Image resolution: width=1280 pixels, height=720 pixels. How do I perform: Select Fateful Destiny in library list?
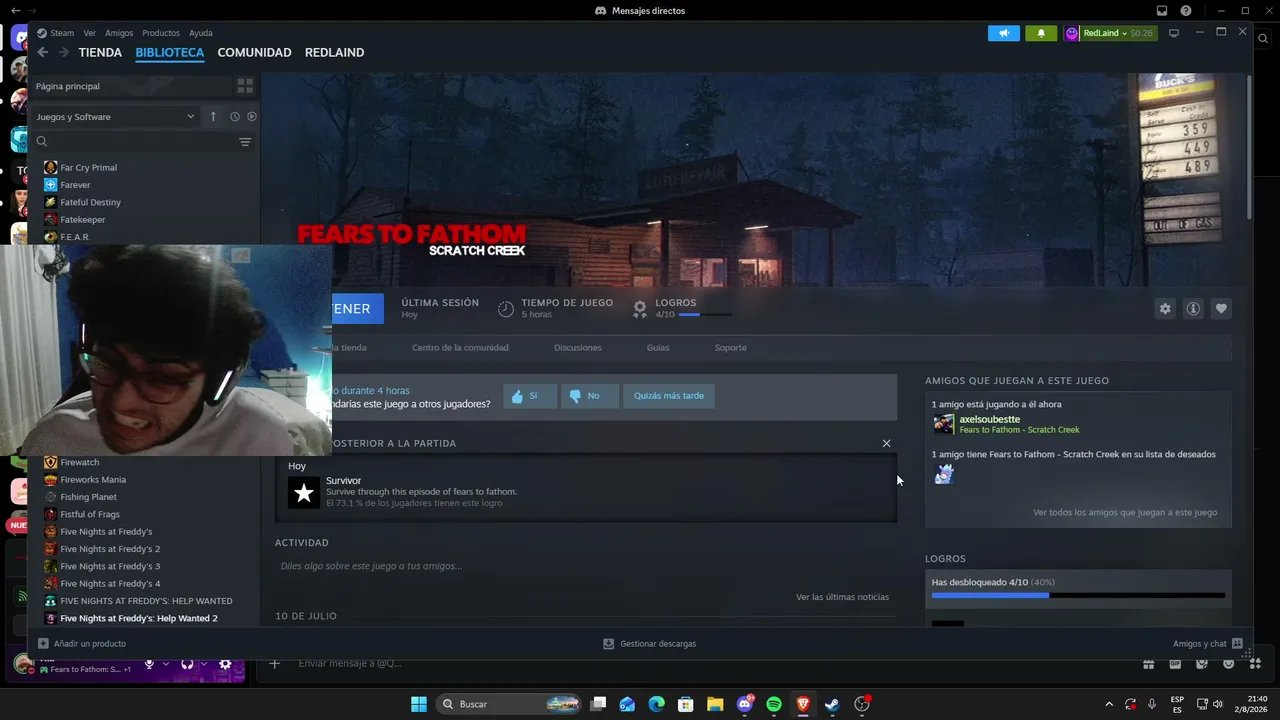(90, 202)
